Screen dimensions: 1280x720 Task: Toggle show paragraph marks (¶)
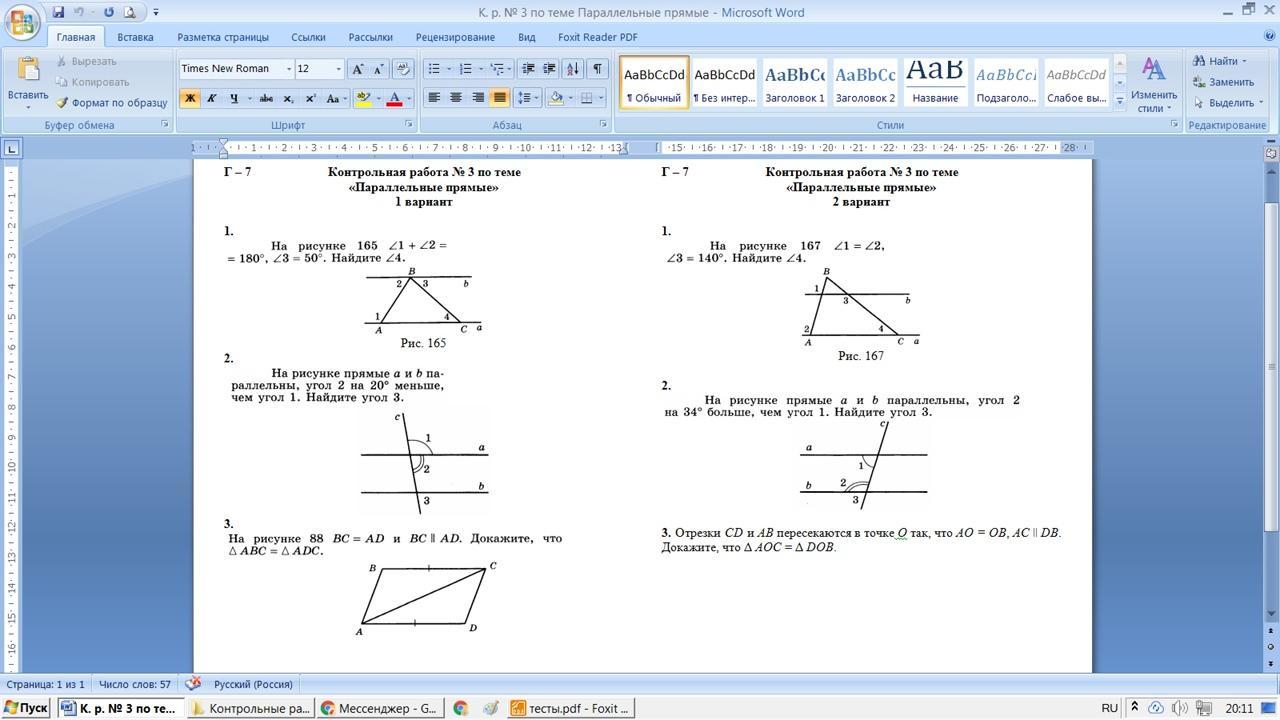[597, 69]
